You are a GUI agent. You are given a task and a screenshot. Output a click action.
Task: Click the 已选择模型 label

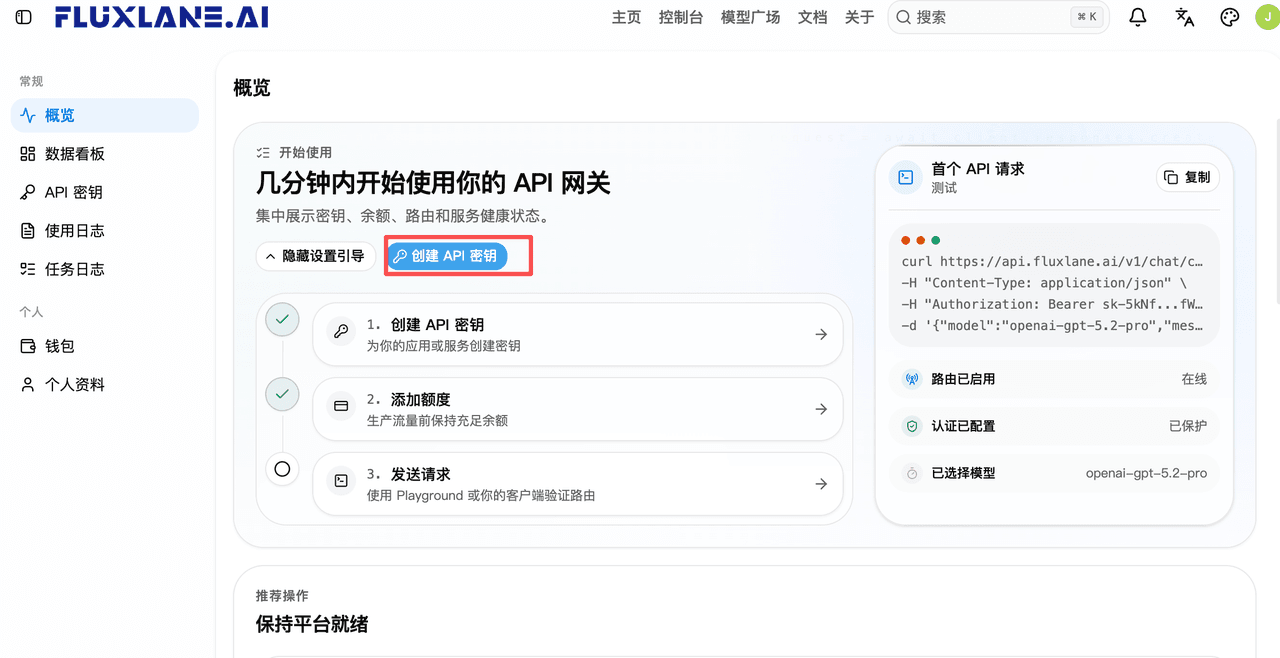(963, 473)
